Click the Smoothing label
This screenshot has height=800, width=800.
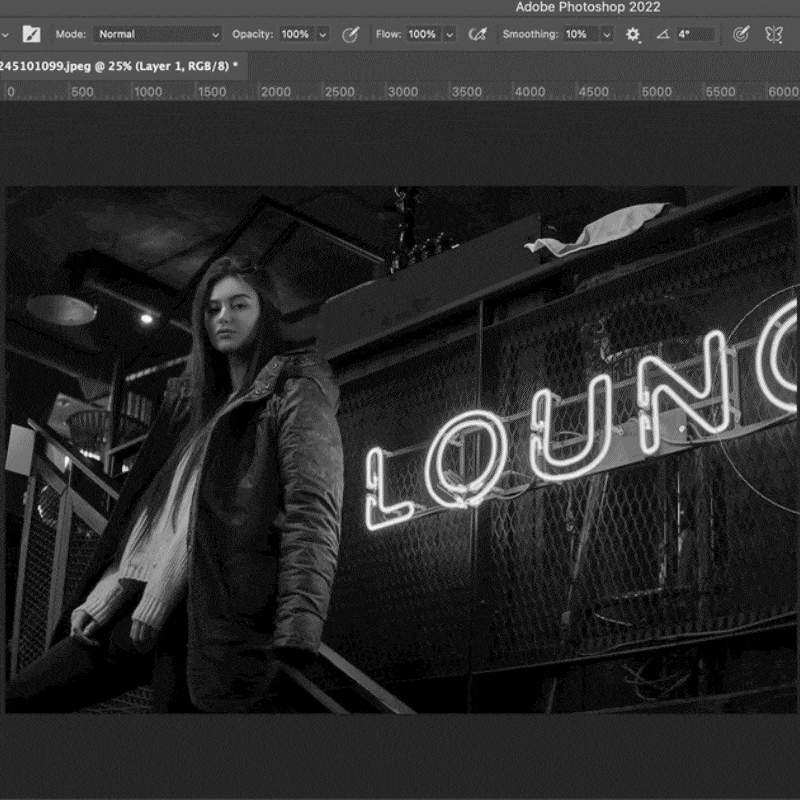[x=530, y=34]
